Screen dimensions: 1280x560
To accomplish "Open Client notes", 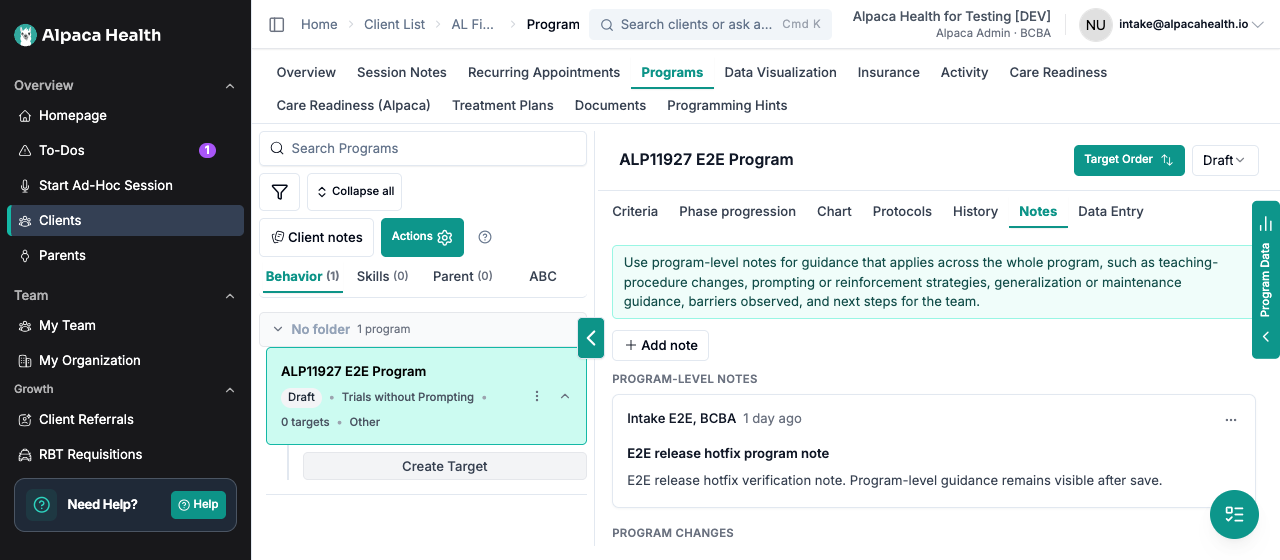I will 316,238.
